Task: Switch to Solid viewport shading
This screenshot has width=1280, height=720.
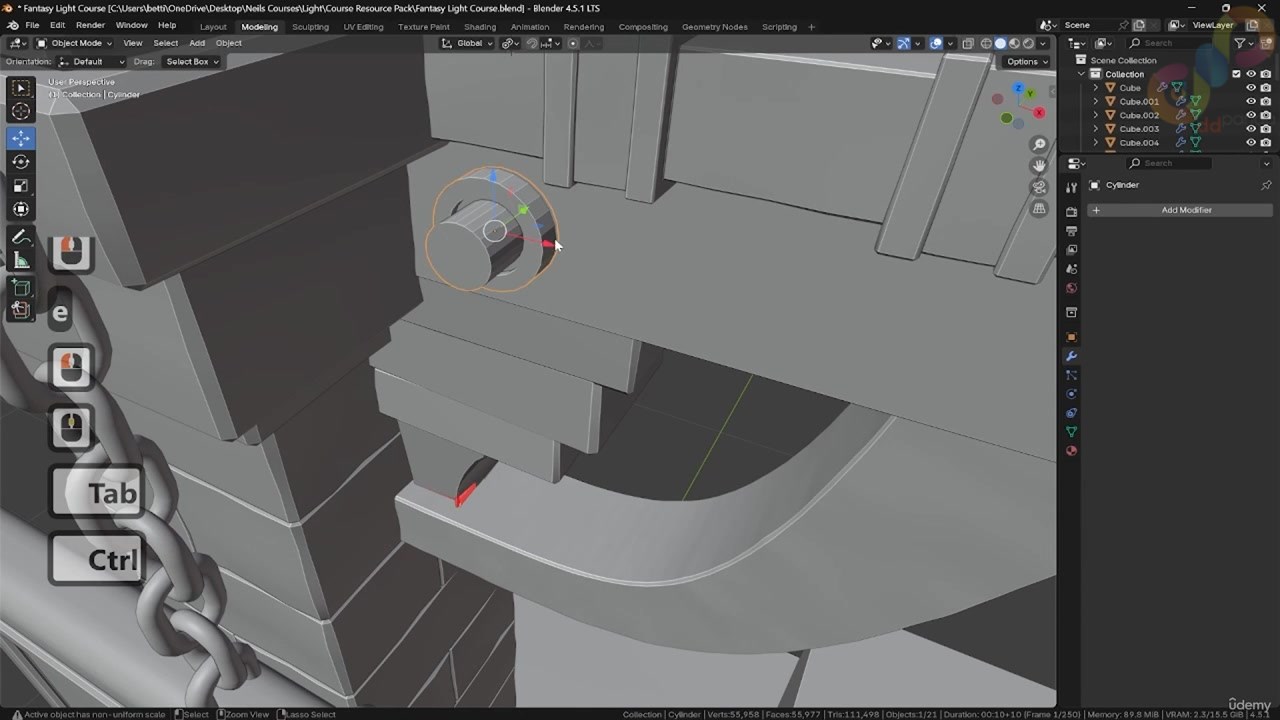Action: [1000, 43]
